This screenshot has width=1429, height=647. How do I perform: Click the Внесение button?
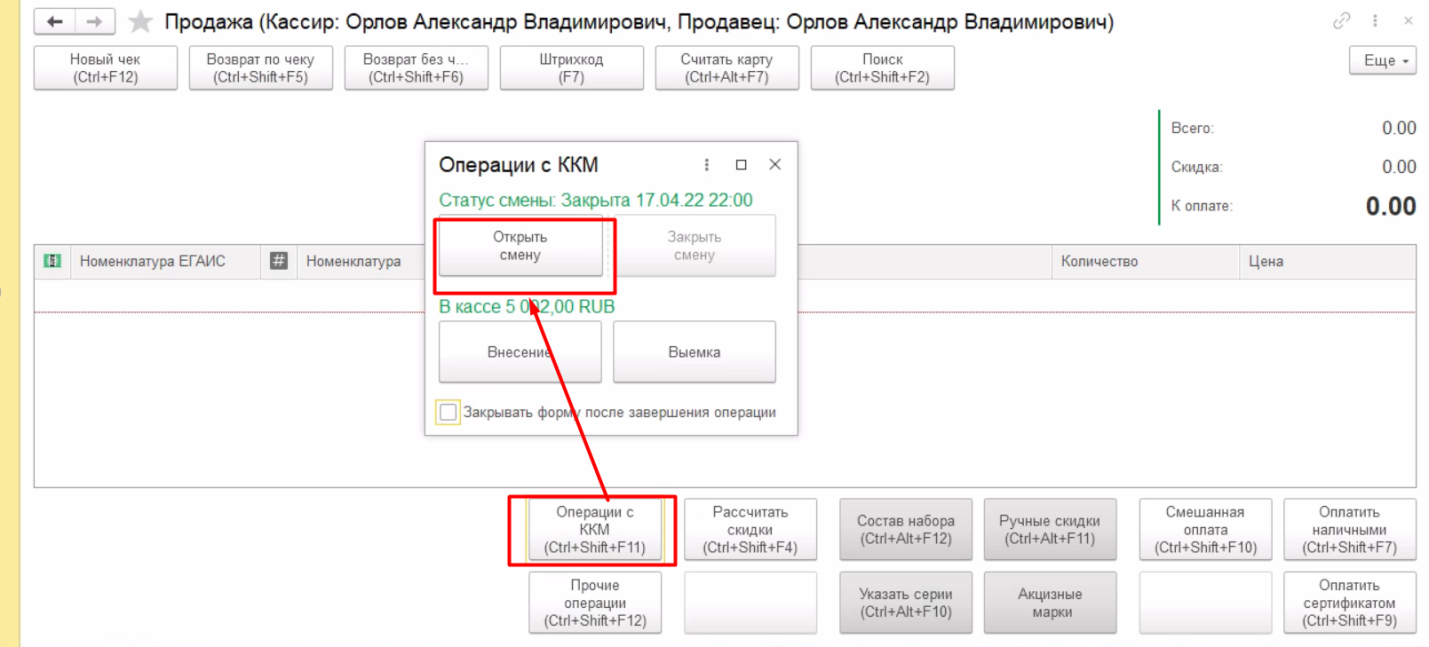[520, 352]
